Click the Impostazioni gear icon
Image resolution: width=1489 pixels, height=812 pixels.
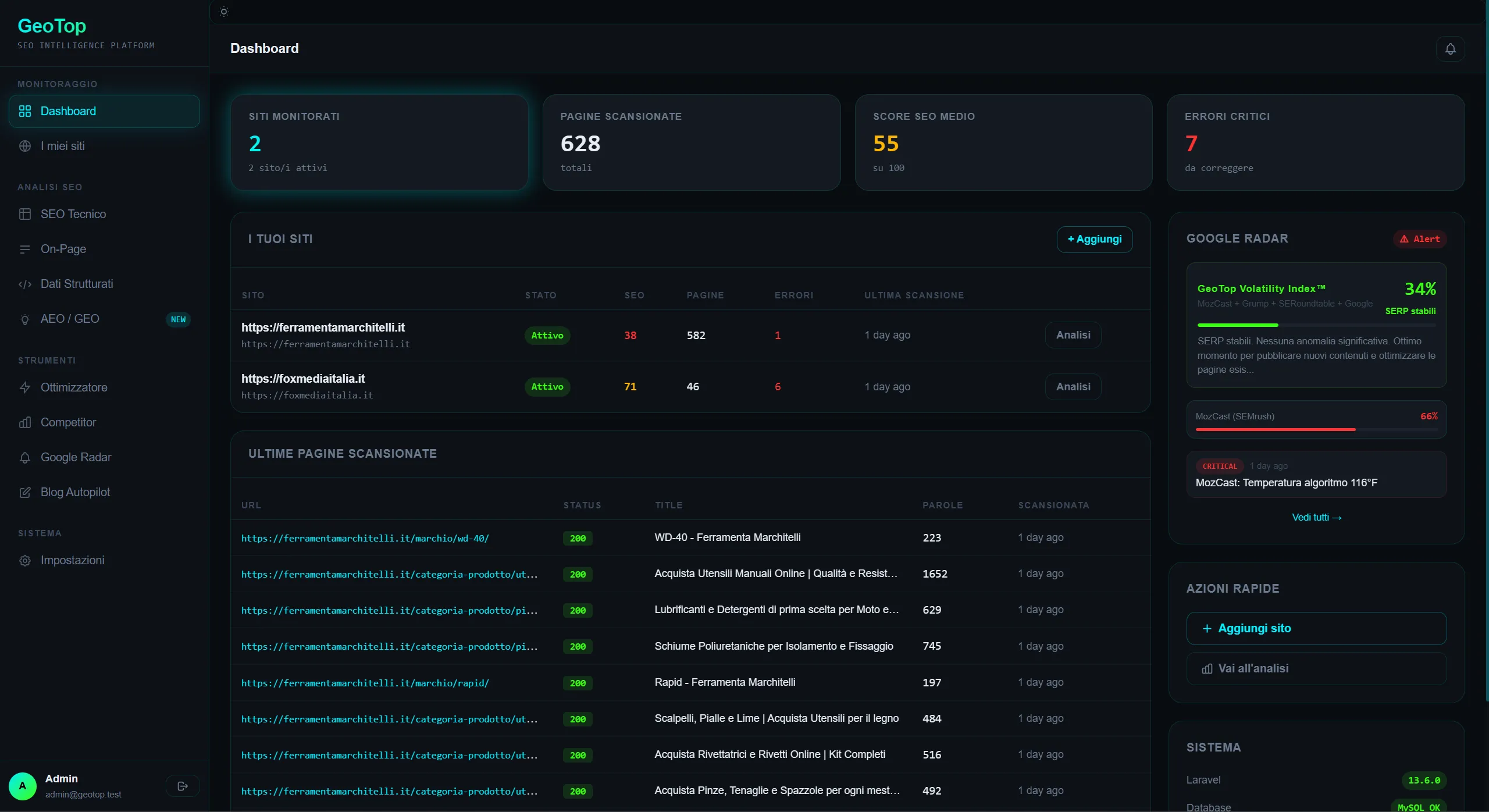tap(25, 561)
